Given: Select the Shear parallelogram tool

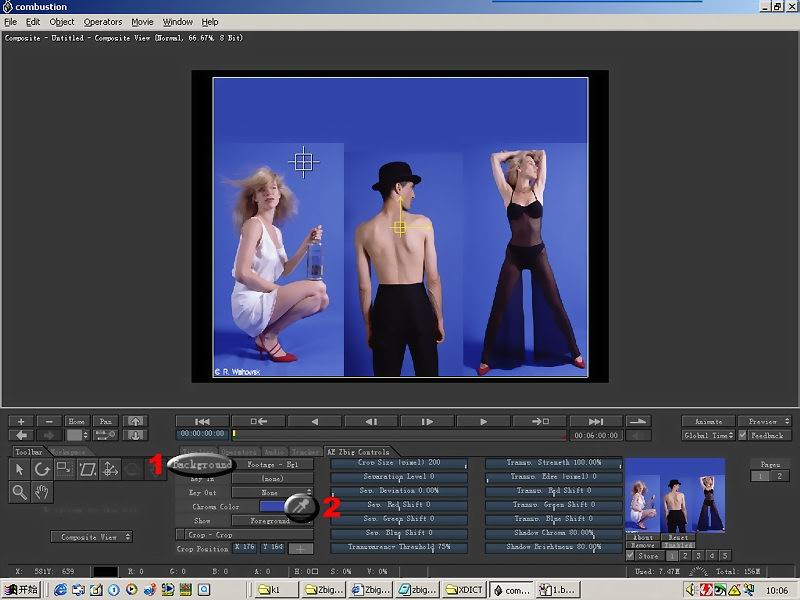Looking at the screenshot, I should point(87,469).
